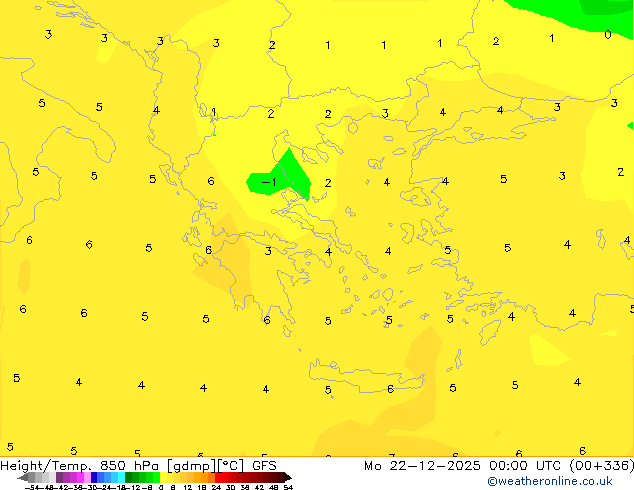Click the 24 value on legend scale
Screen dimensions: 634x490
point(216,487)
